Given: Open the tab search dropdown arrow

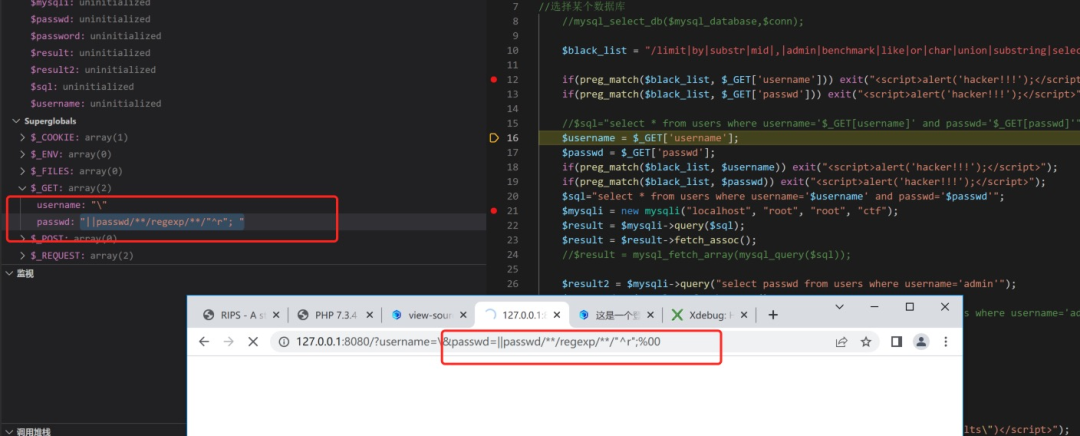Looking at the screenshot, I should click(x=840, y=307).
